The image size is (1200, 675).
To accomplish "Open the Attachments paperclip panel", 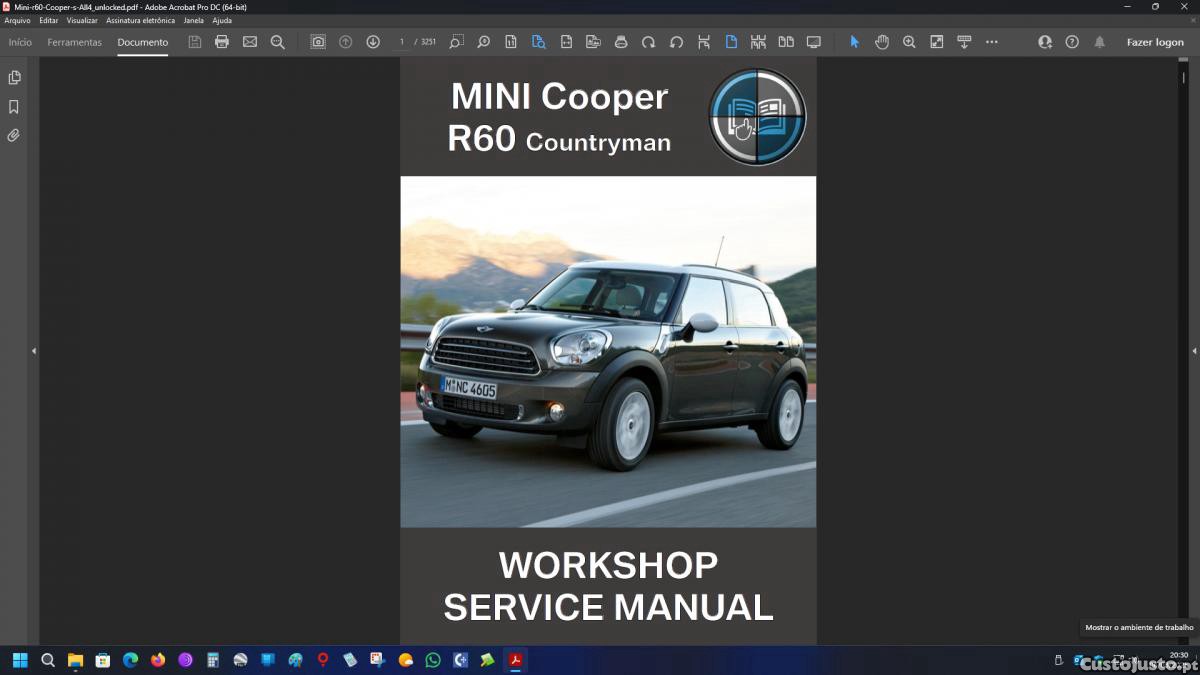I will 14,135.
